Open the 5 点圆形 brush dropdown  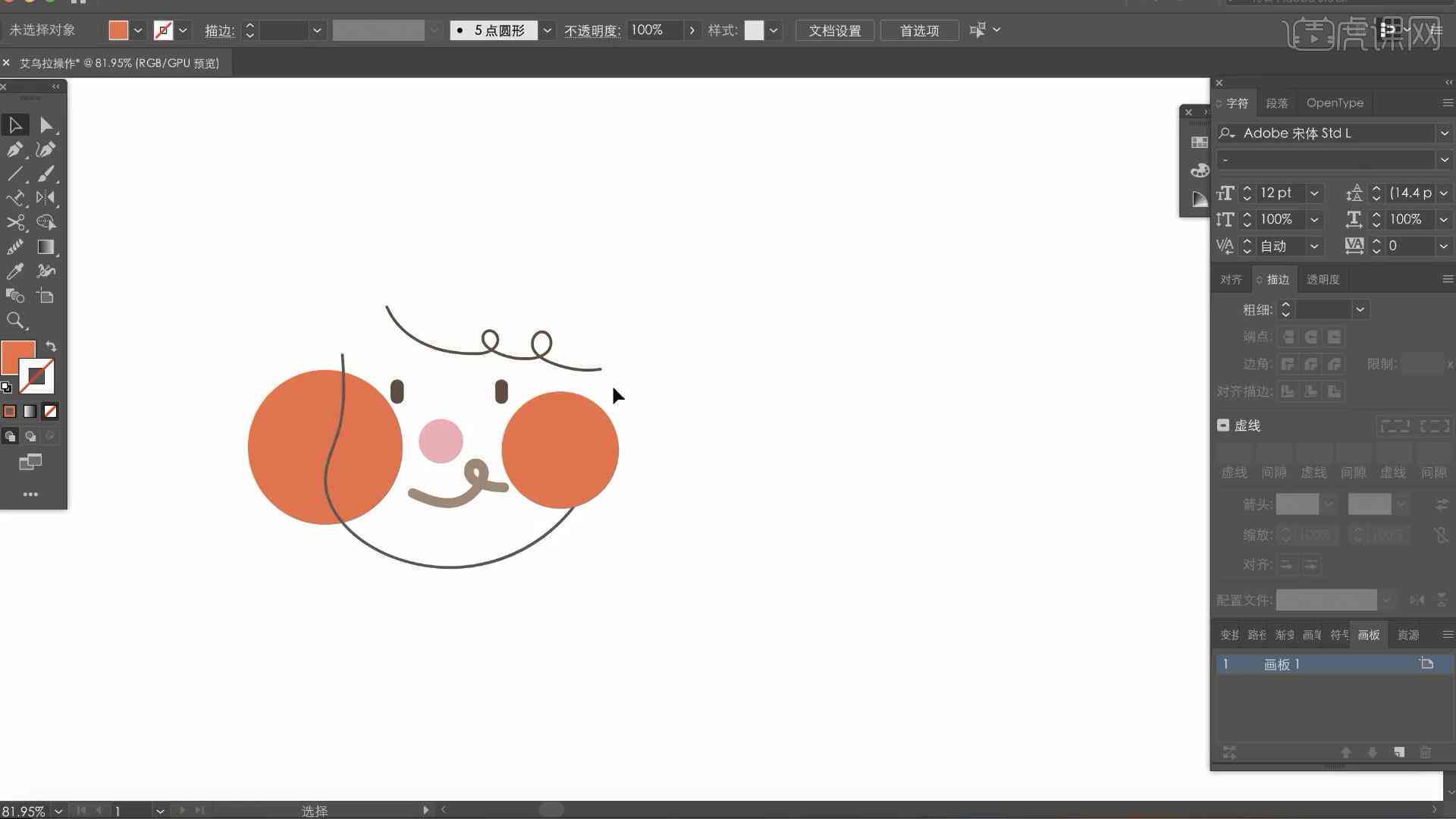click(x=547, y=30)
